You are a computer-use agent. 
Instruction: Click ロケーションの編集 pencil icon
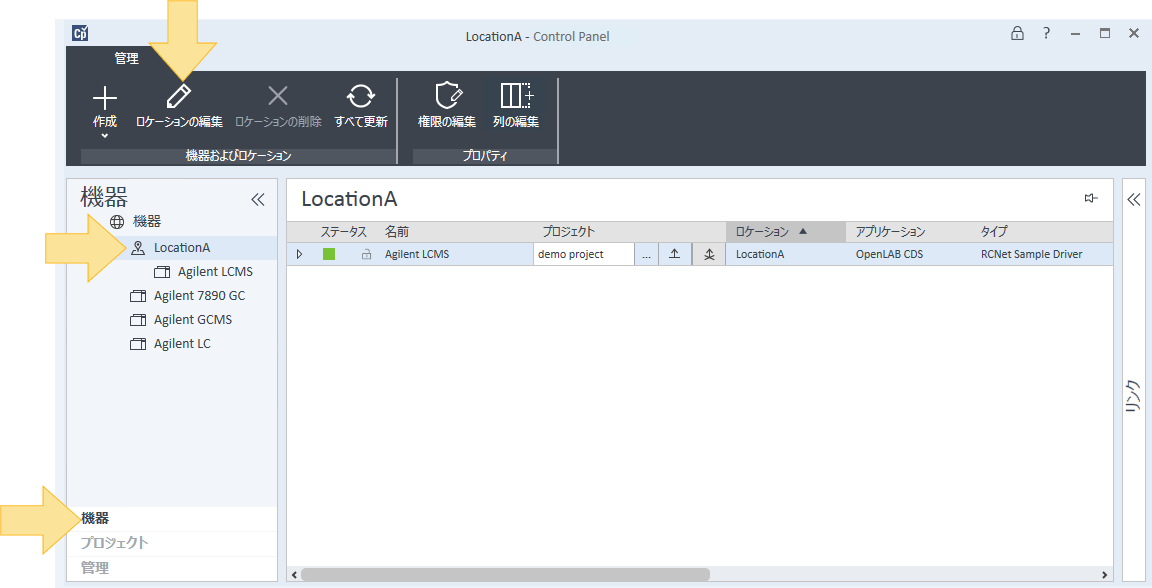tap(179, 97)
